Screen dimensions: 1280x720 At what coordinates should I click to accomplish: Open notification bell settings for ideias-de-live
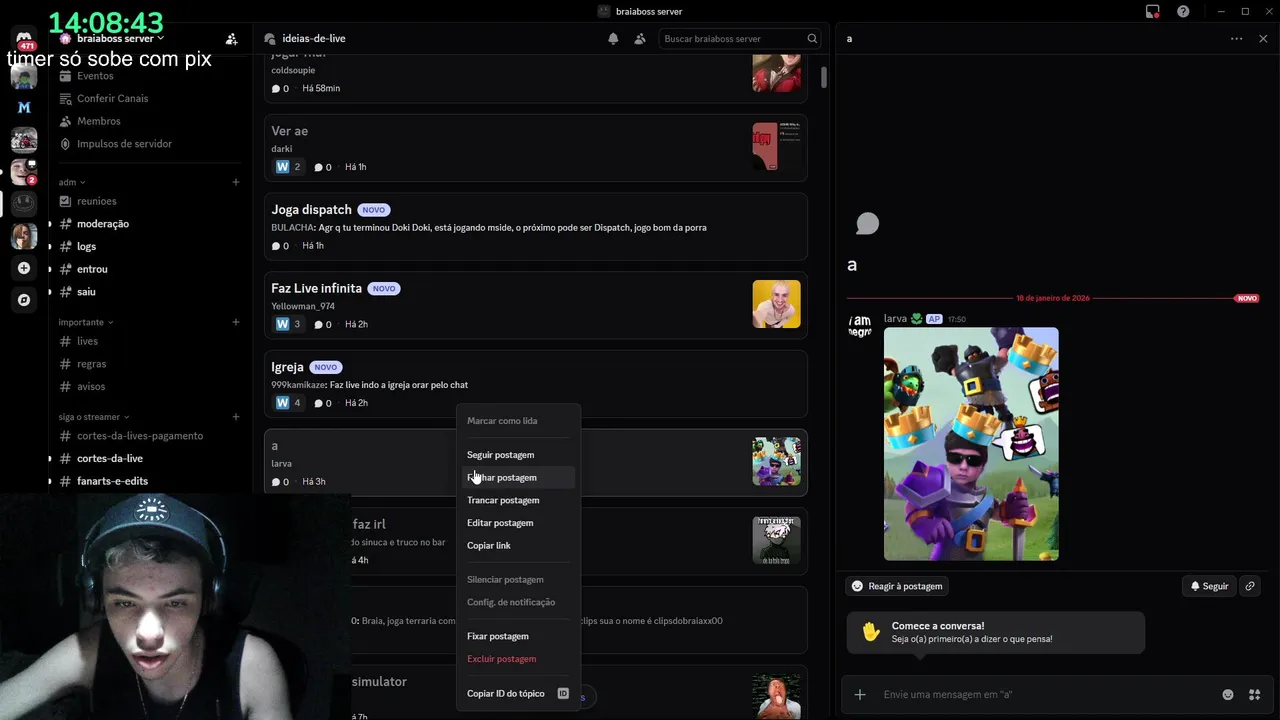pyautogui.click(x=613, y=39)
